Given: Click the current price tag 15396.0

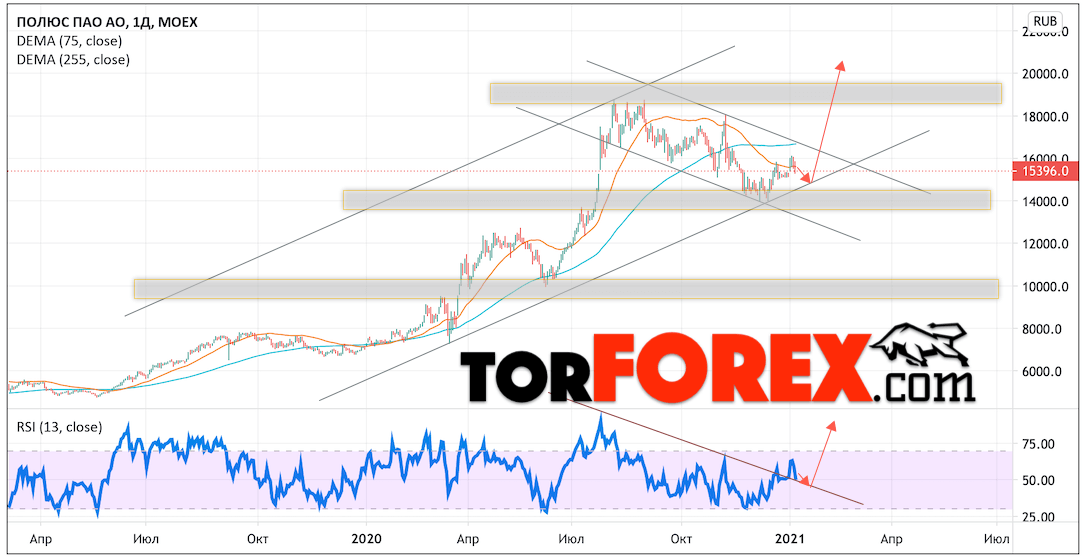Looking at the screenshot, I should point(1047,172).
